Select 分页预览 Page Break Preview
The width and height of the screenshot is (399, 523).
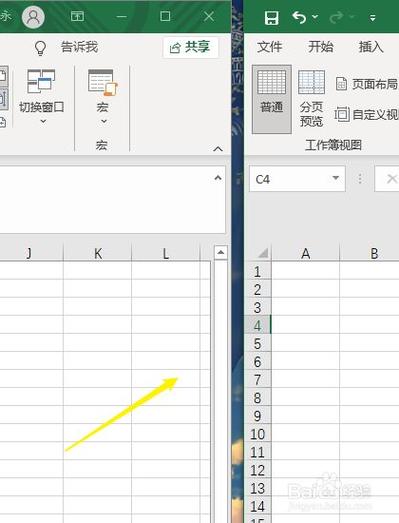pos(311,99)
